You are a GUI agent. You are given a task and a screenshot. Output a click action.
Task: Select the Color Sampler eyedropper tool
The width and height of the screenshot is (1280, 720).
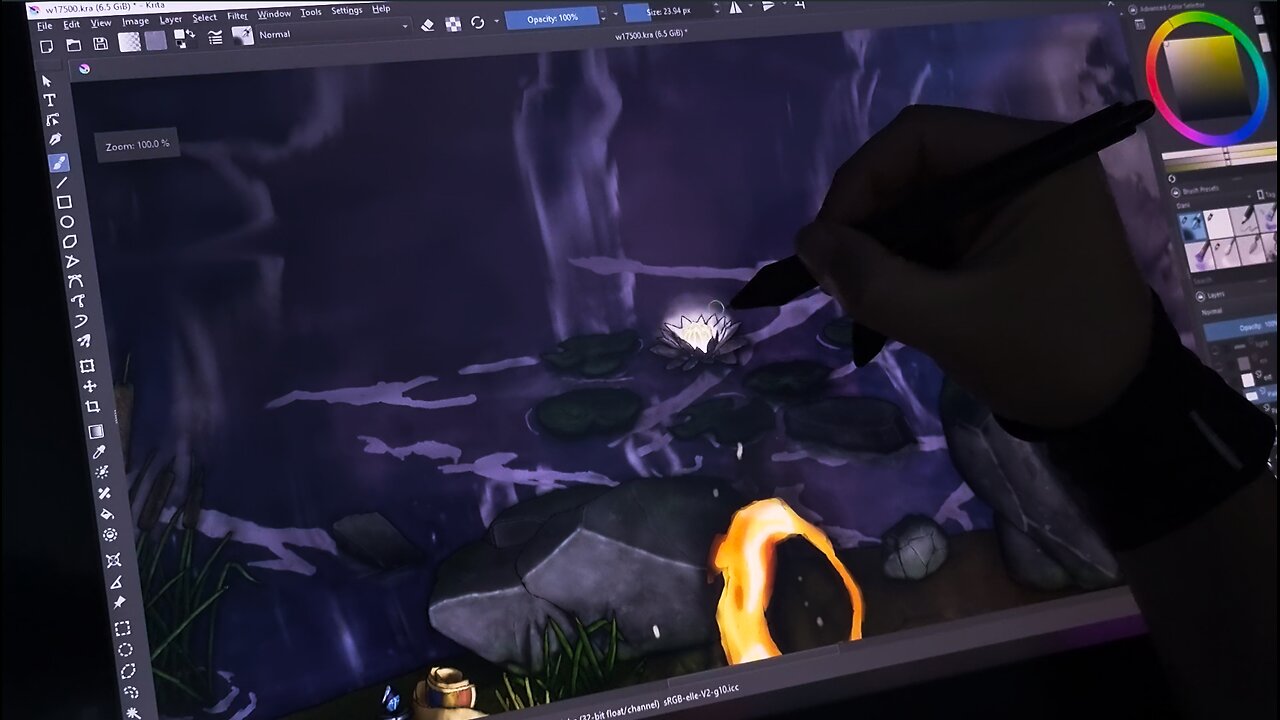click(99, 452)
